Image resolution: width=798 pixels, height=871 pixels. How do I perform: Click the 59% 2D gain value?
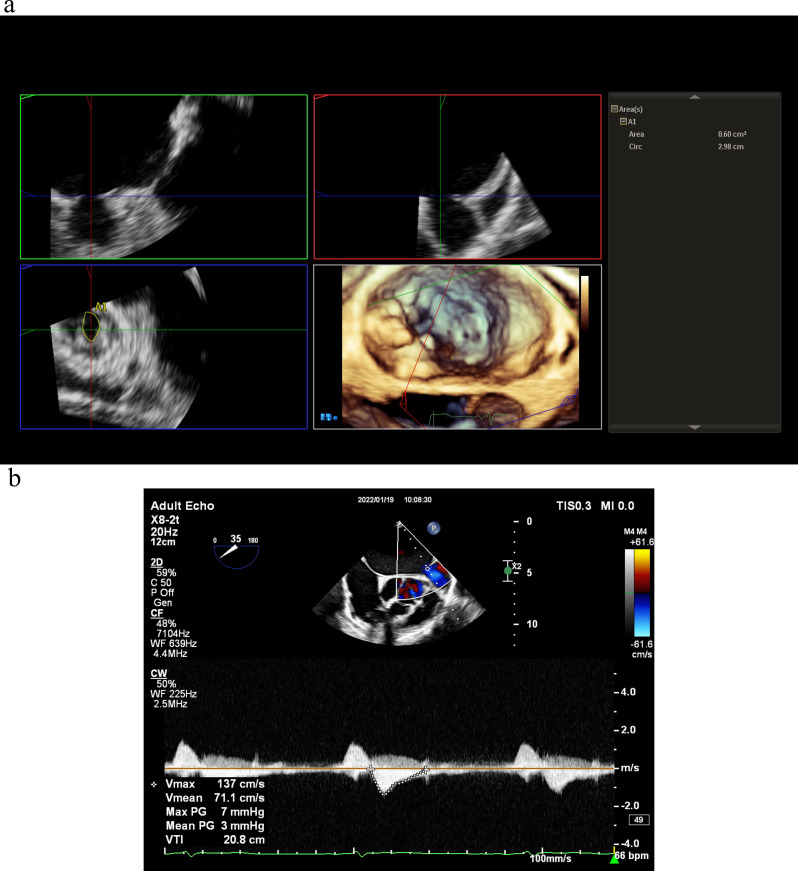pyautogui.click(x=166, y=572)
